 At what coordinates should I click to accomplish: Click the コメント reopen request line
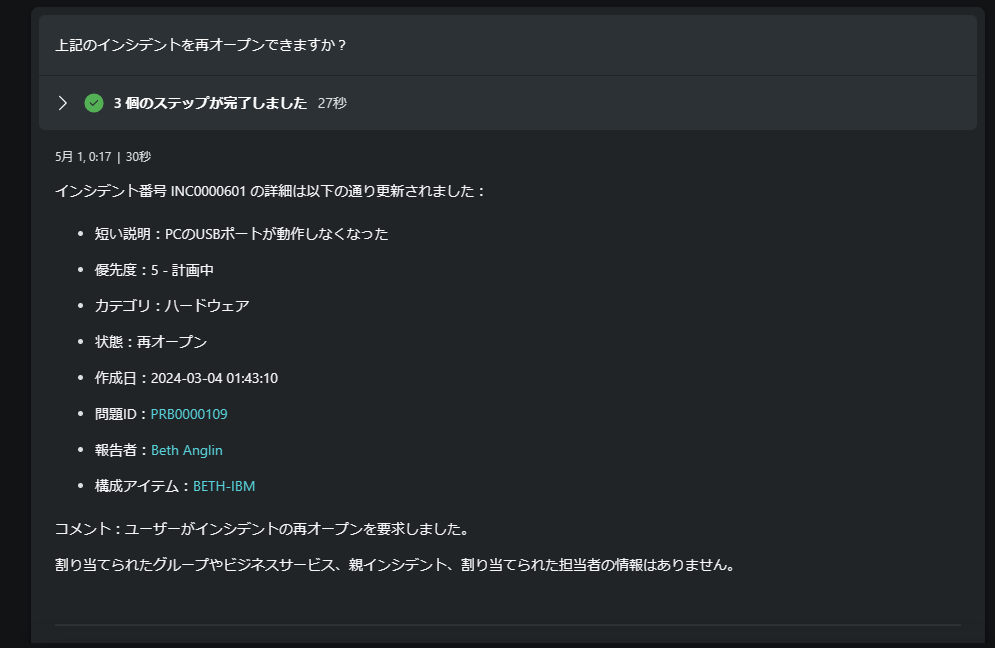(263, 529)
